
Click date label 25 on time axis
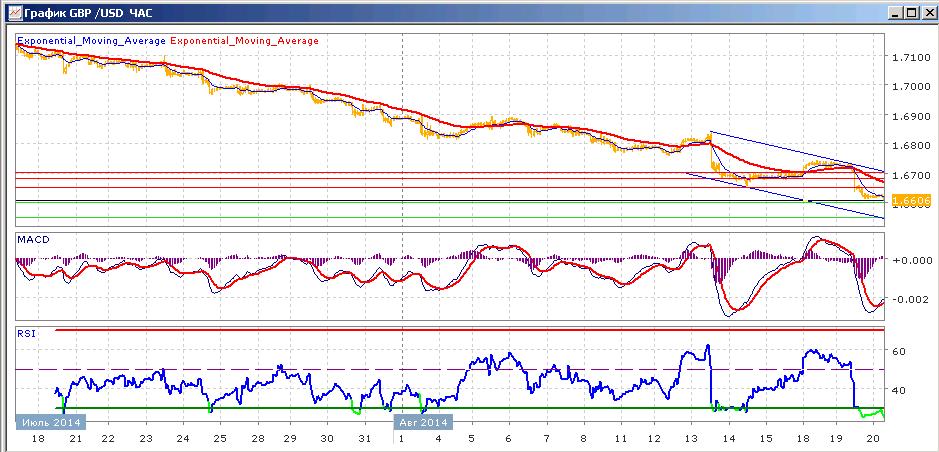coord(219,438)
